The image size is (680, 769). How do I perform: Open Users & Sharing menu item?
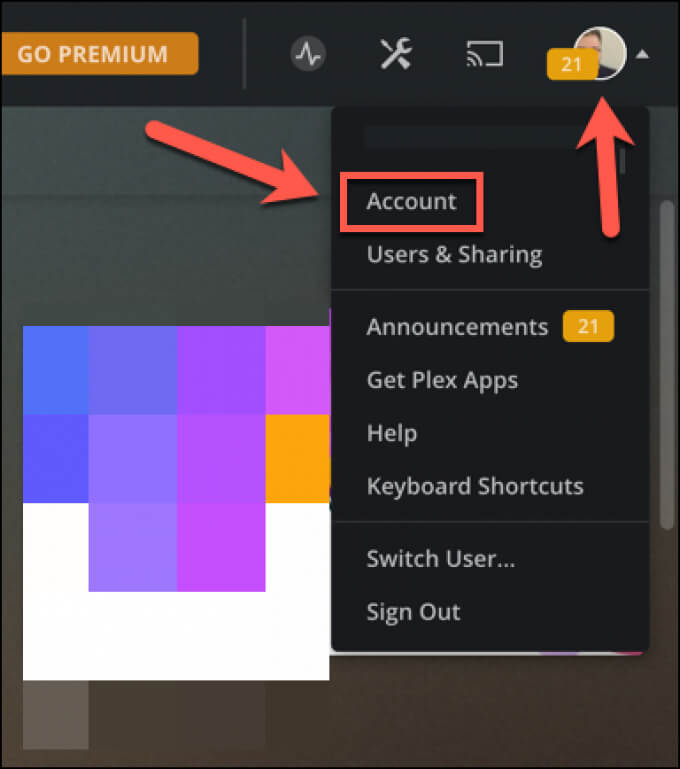454,255
